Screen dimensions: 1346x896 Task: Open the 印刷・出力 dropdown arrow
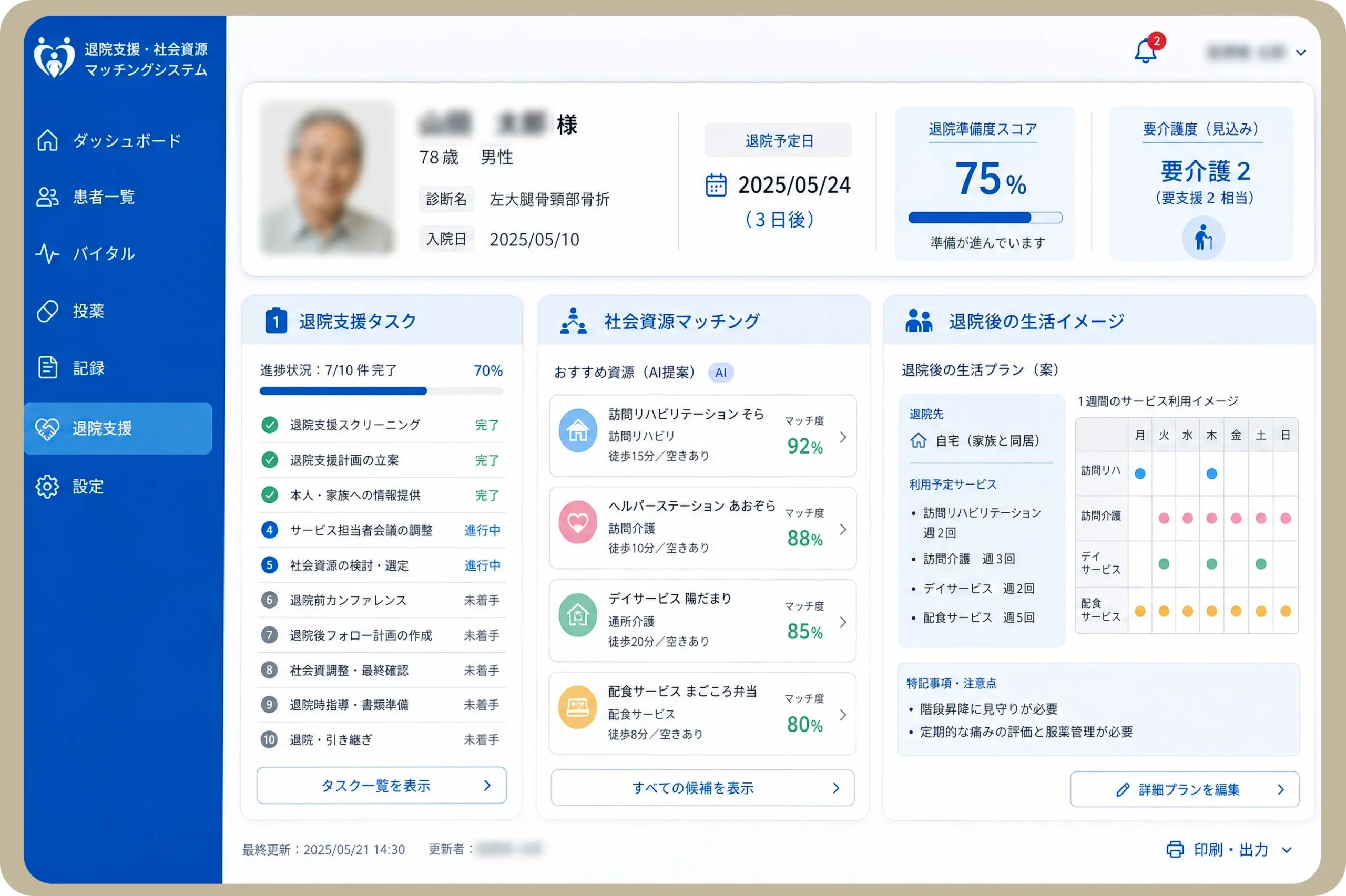click(1287, 850)
